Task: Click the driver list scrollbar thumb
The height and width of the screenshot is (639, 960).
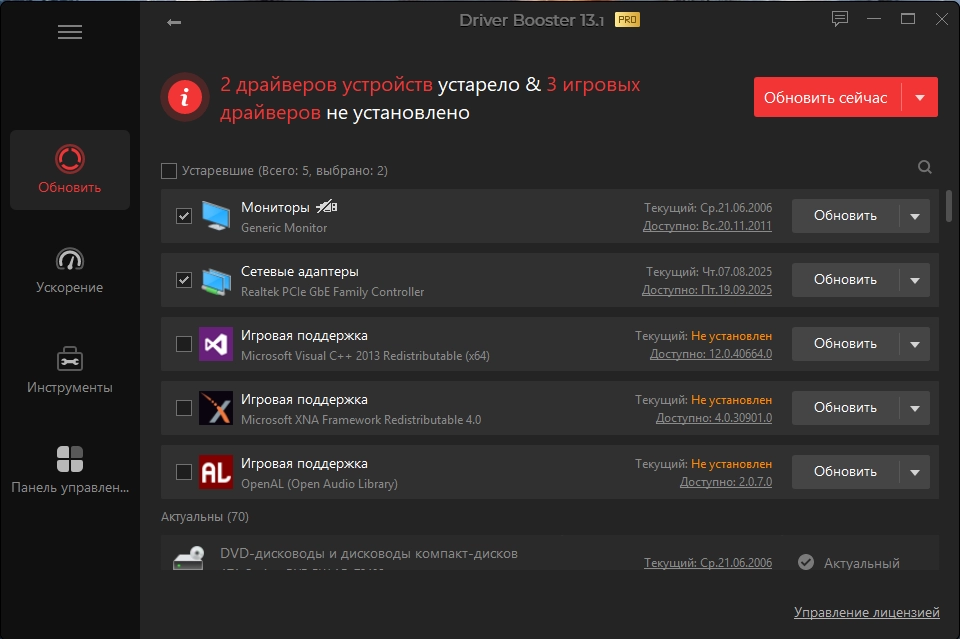Action: point(949,206)
